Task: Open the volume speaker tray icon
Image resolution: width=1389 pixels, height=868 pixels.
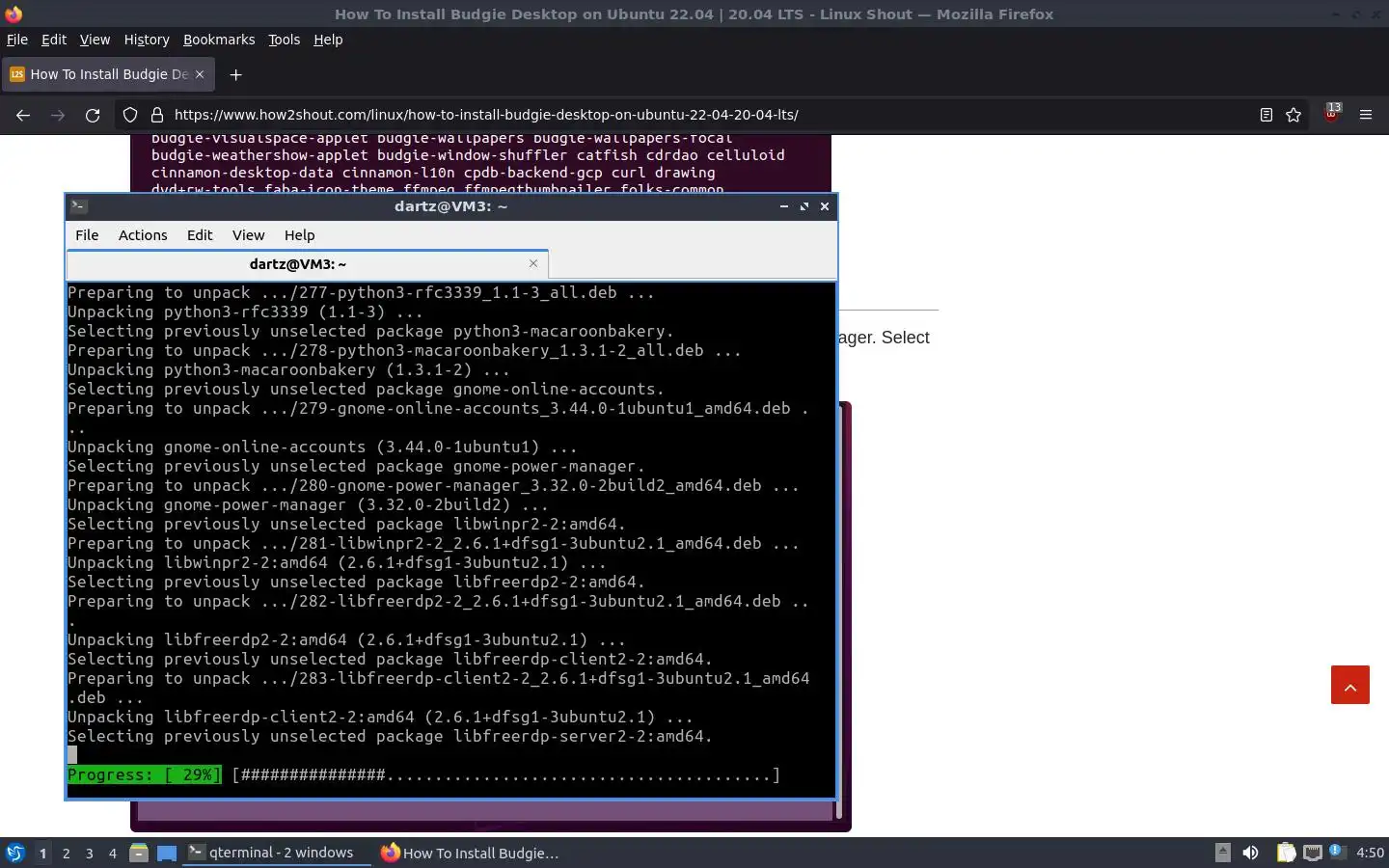Action: pos(1250,853)
